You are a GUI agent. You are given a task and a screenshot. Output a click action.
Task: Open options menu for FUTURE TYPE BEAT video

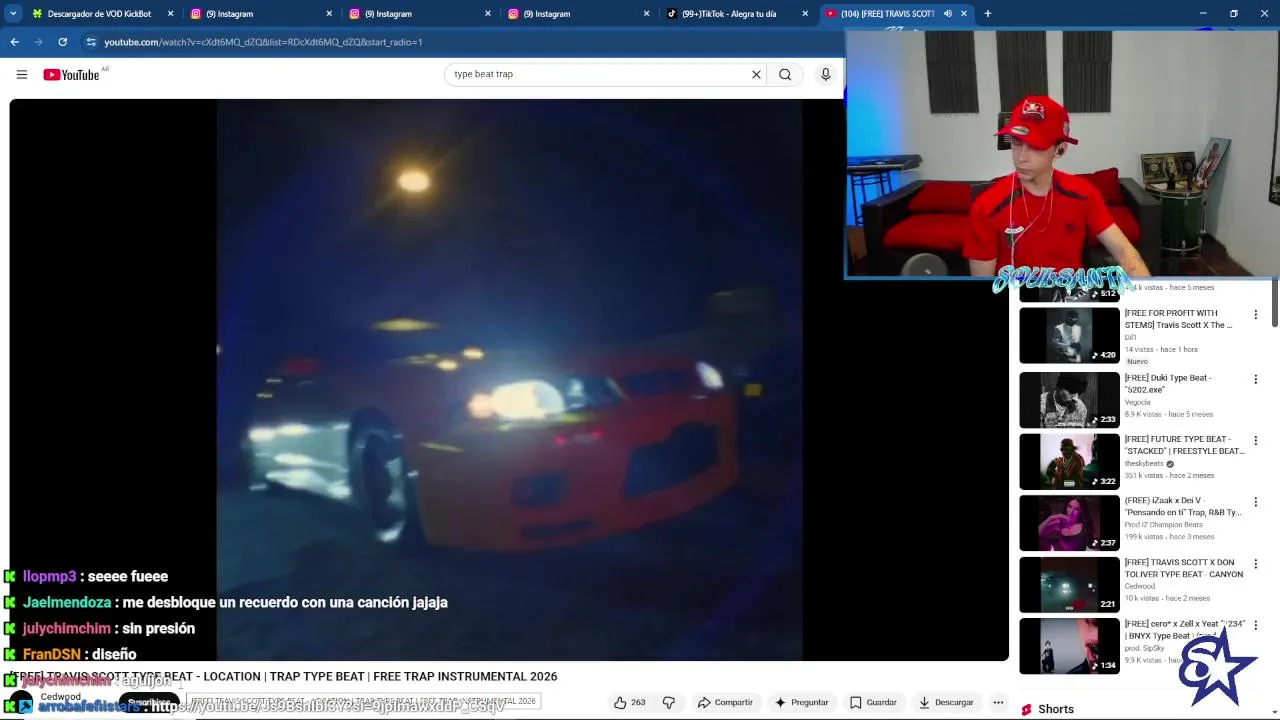(1255, 441)
